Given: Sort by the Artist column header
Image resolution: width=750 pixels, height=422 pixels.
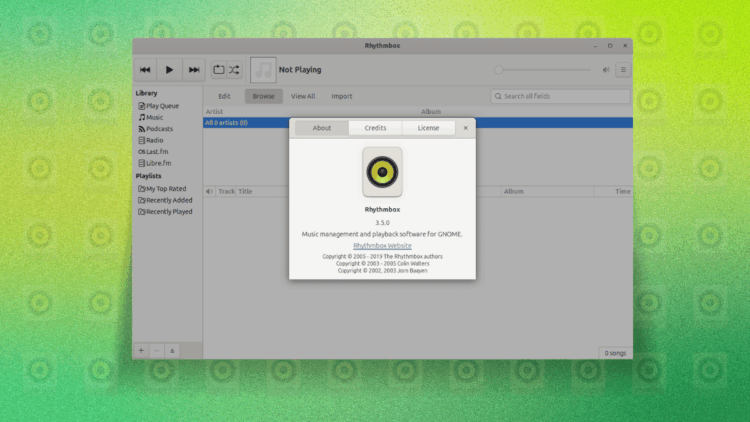Looking at the screenshot, I should click(x=311, y=111).
